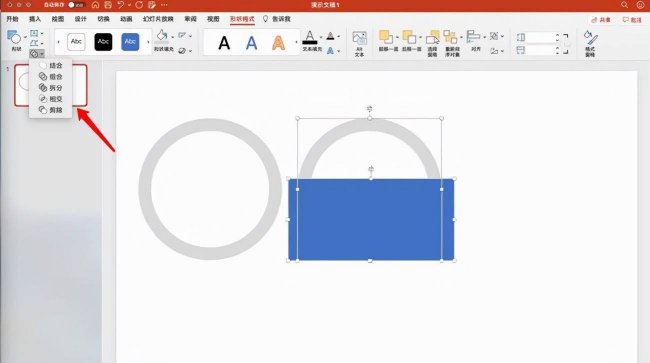Screen dimensions: 650x363
Task: Click the Send Backward icon
Action: (409, 37)
